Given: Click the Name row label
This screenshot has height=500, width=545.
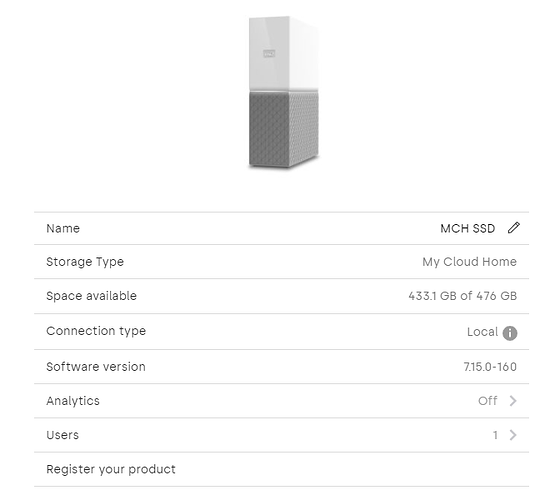Looking at the screenshot, I should (63, 228).
